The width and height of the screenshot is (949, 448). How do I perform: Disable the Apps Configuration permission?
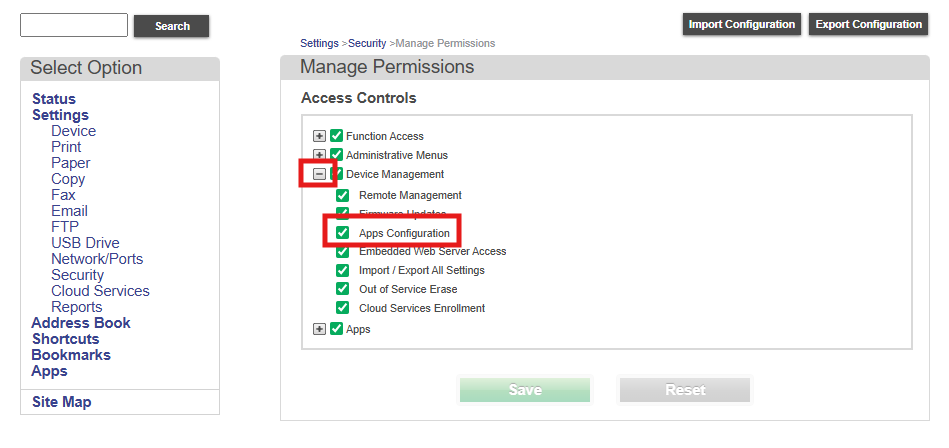(343, 233)
